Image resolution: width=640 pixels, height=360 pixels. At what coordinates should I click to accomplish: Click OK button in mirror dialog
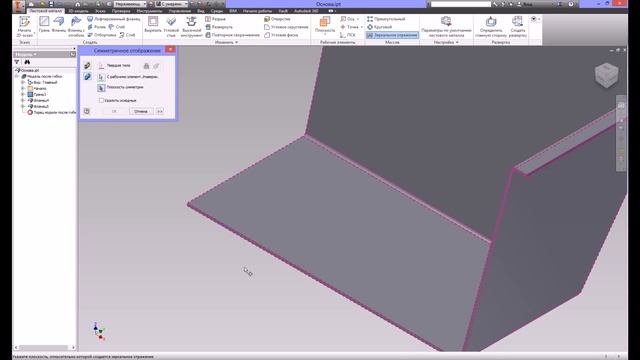coord(114,111)
